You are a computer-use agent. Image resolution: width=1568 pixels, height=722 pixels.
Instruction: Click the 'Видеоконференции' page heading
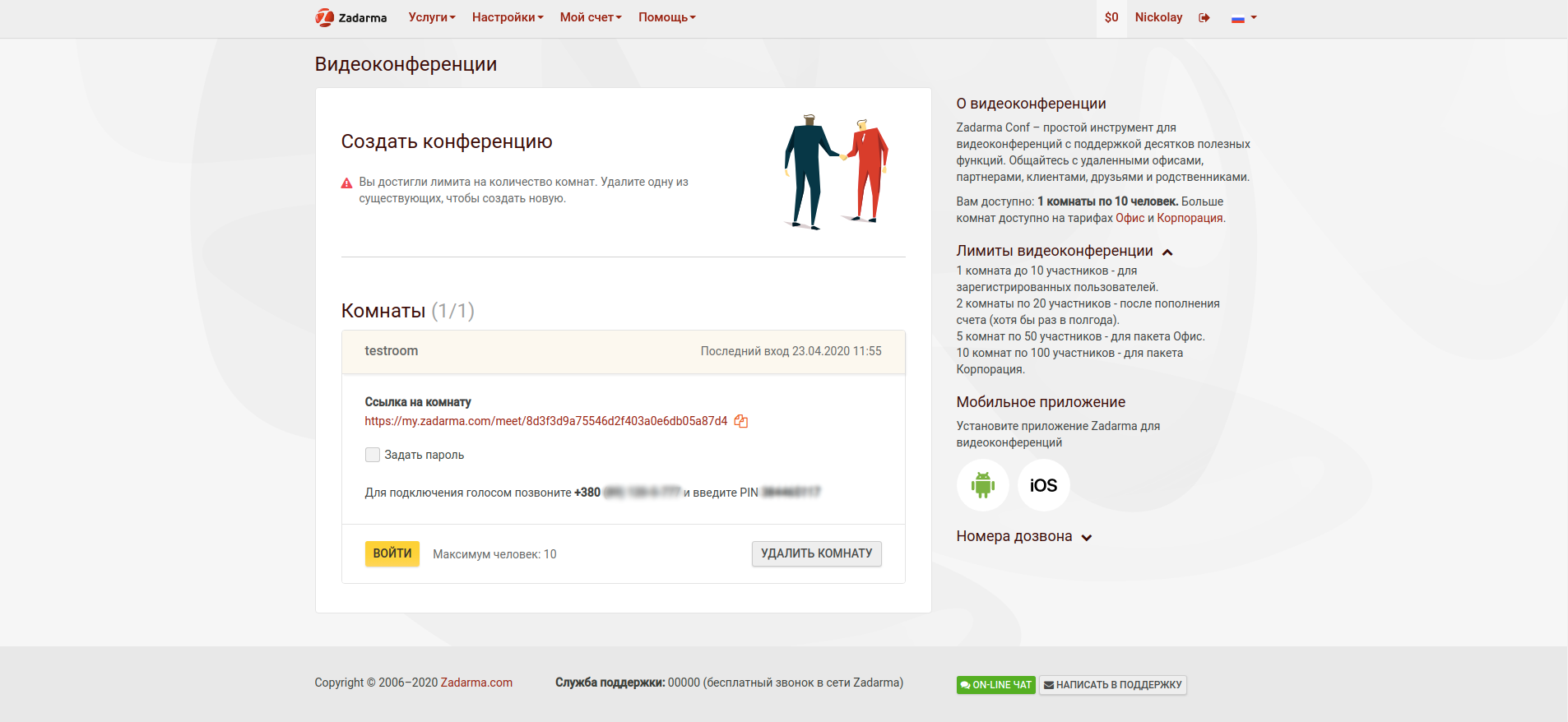click(406, 64)
